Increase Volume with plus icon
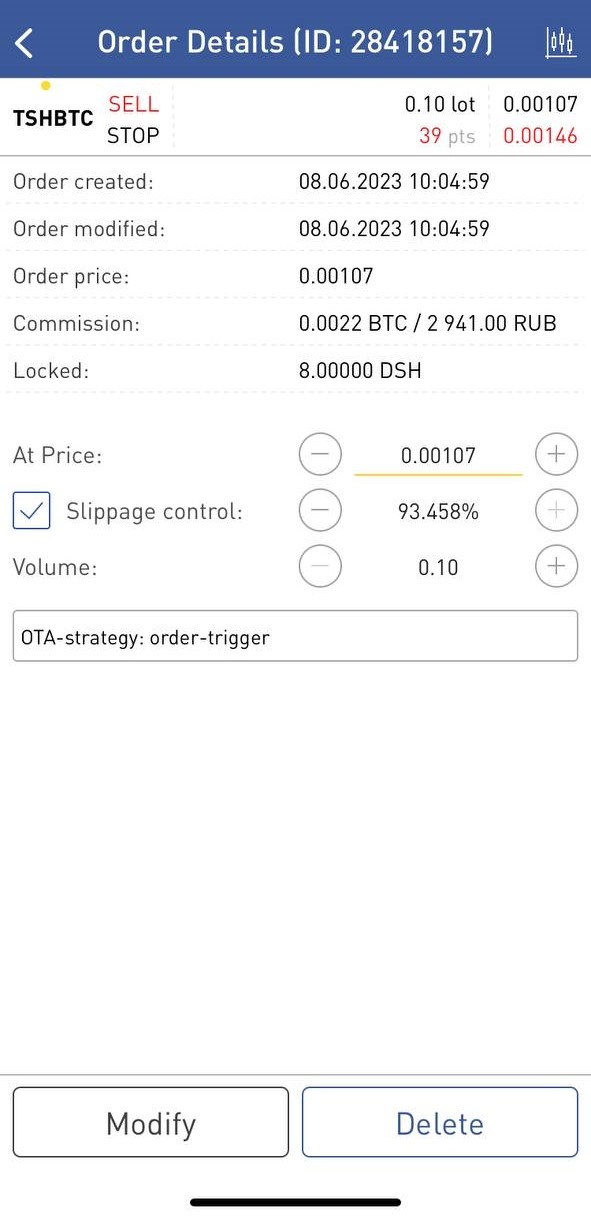 pos(557,567)
